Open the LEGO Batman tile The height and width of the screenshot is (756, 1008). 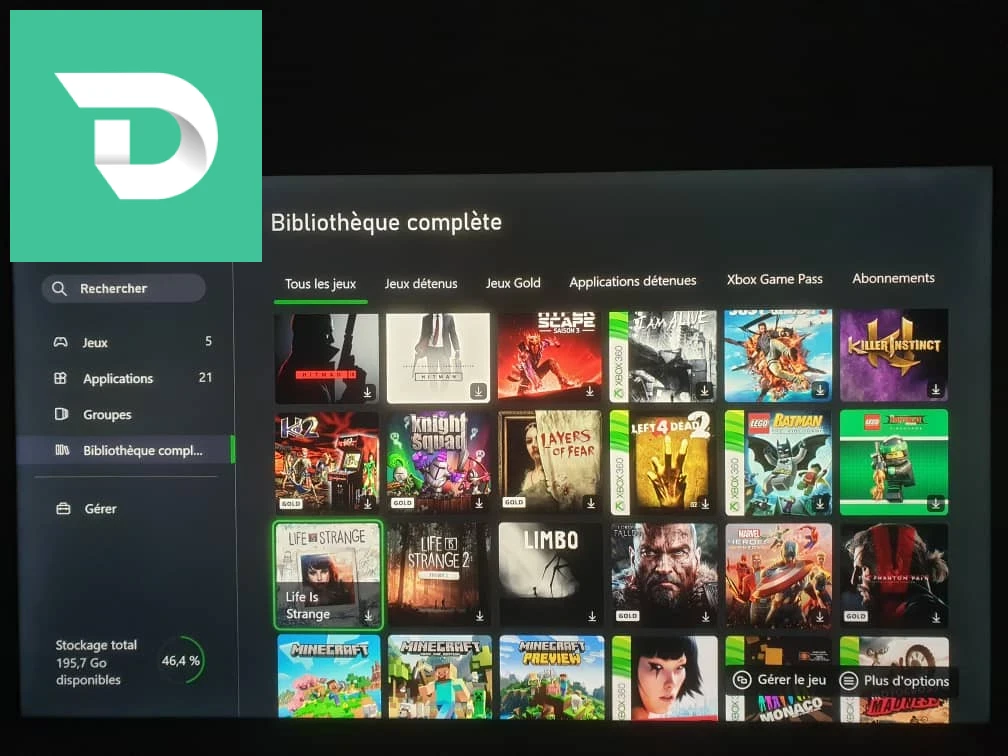778,463
